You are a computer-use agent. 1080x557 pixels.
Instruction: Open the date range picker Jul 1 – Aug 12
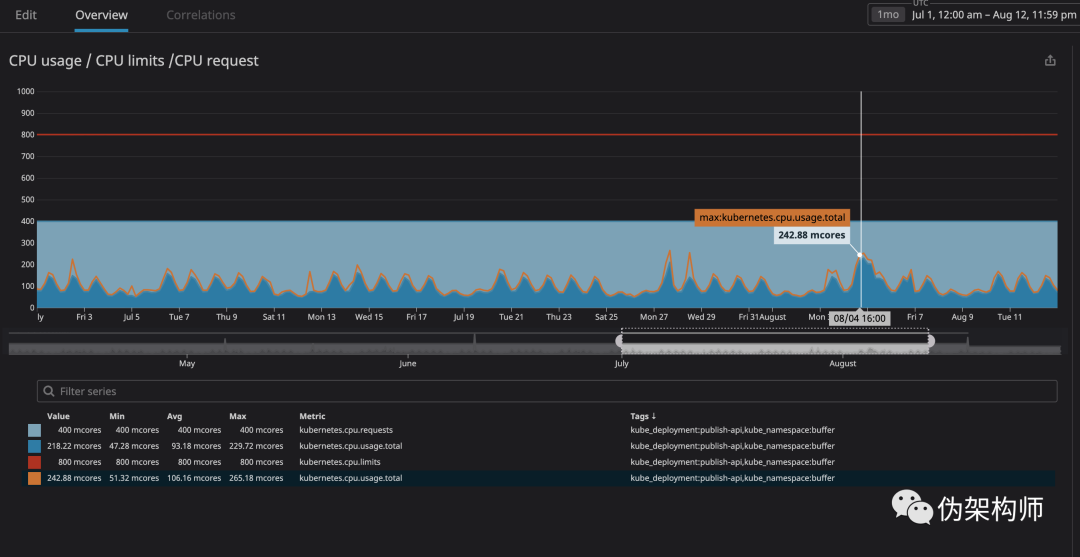click(x=993, y=14)
